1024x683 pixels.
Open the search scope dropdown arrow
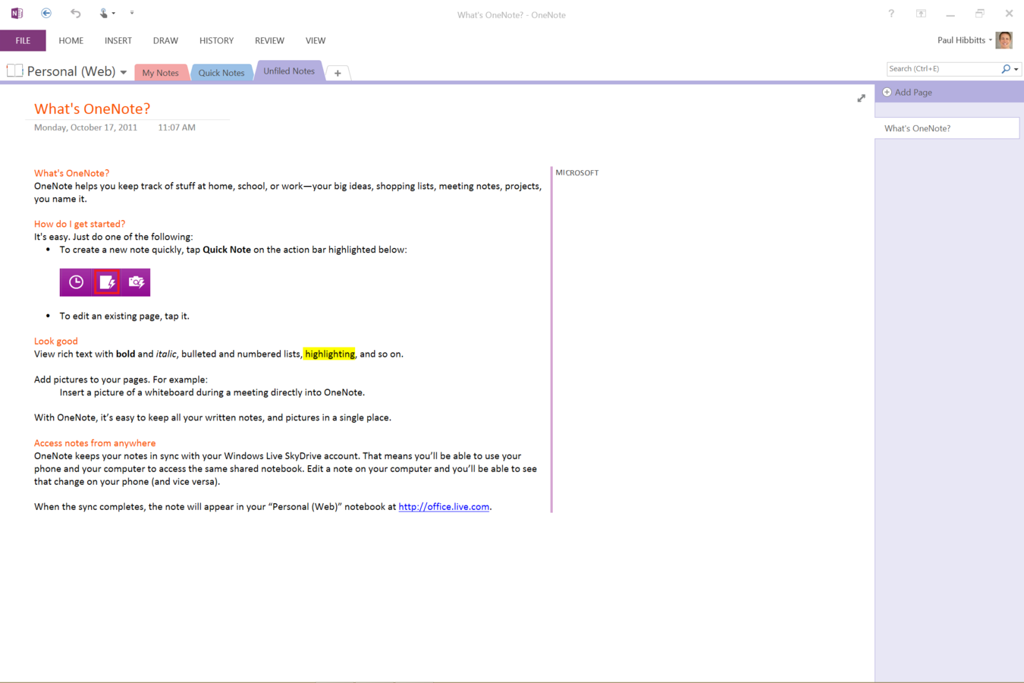click(x=1016, y=69)
